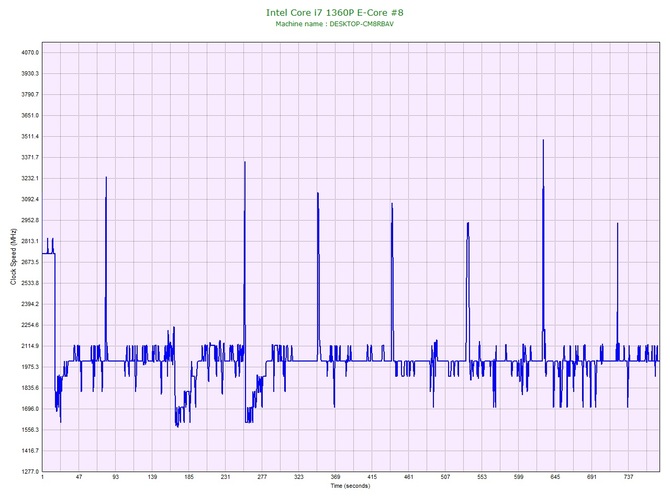Click the 691 seconds x-axis tick
Viewport: 670px width, 503px height.
point(592,477)
